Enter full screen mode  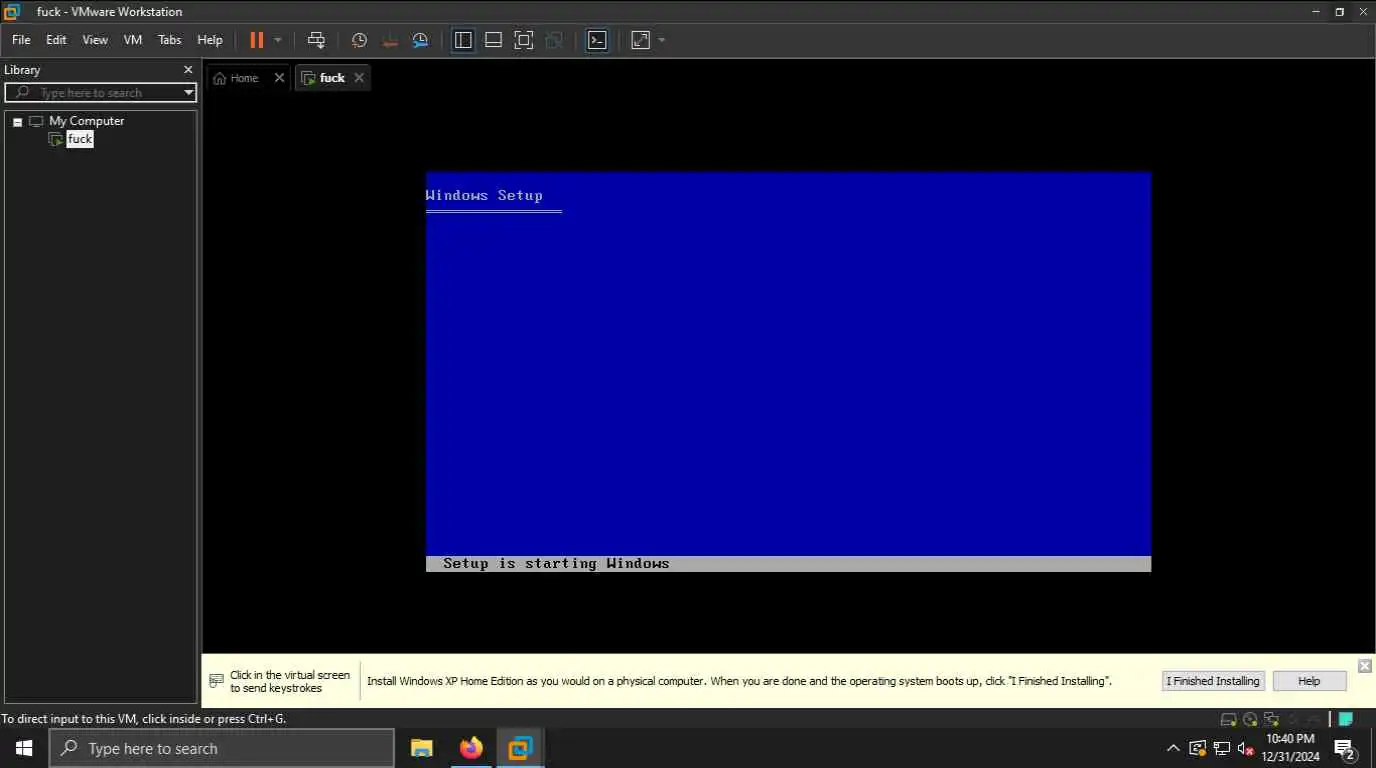pyautogui.click(x=523, y=40)
